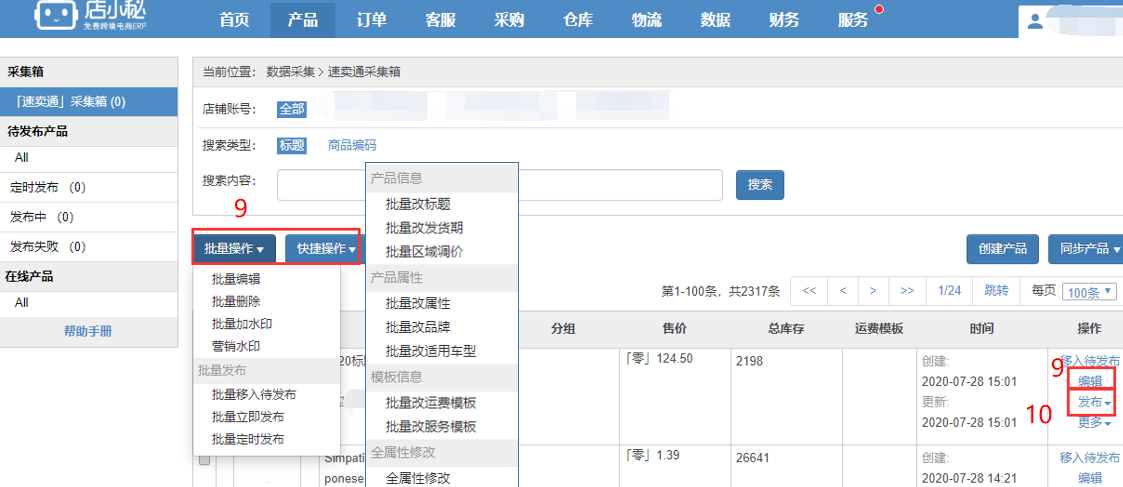Select 全部 store account filter

coord(292,109)
